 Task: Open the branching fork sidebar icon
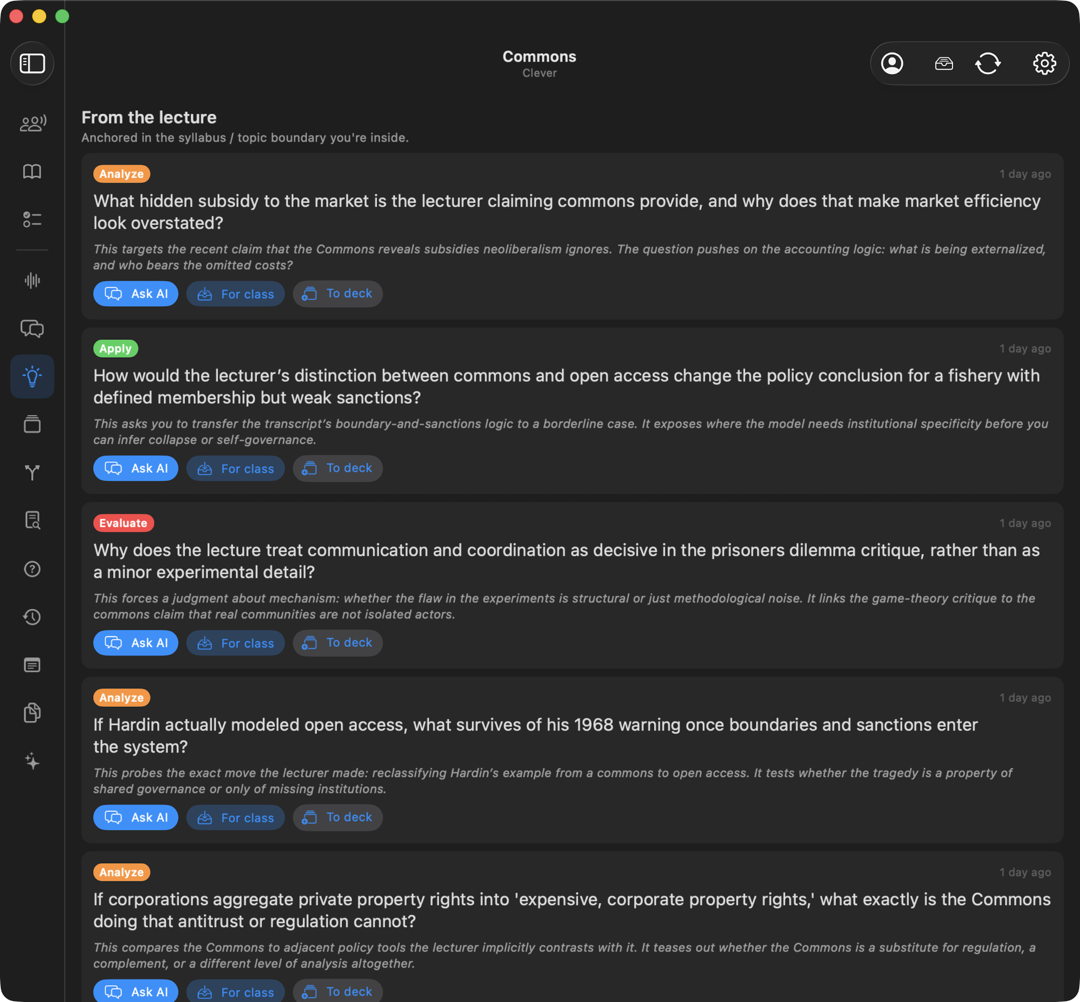coord(32,472)
